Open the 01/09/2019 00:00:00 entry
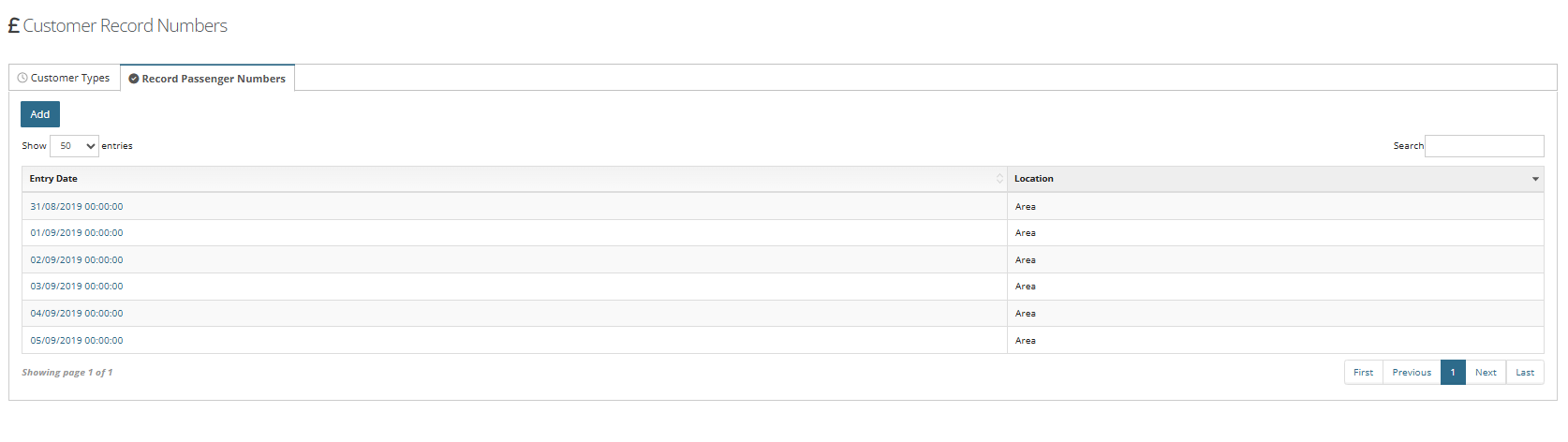Image resolution: width=1568 pixels, height=442 pixels. click(x=77, y=233)
